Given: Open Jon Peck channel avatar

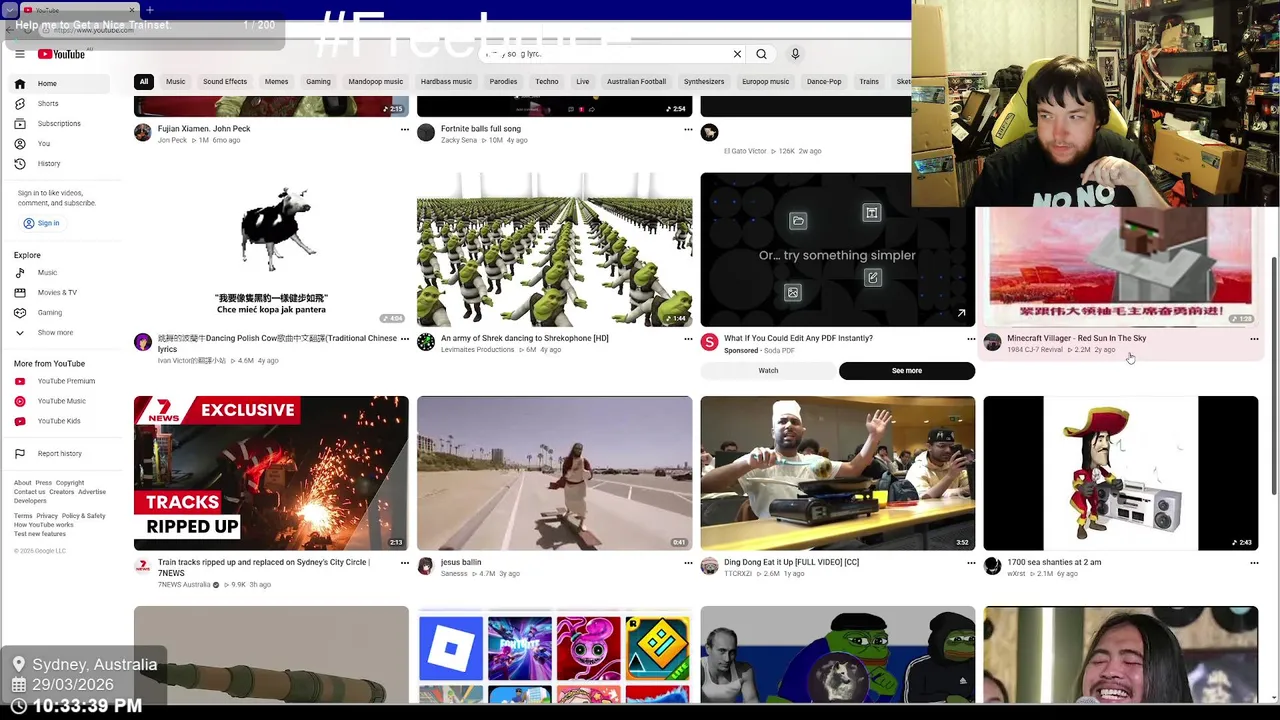Looking at the screenshot, I should point(143,133).
